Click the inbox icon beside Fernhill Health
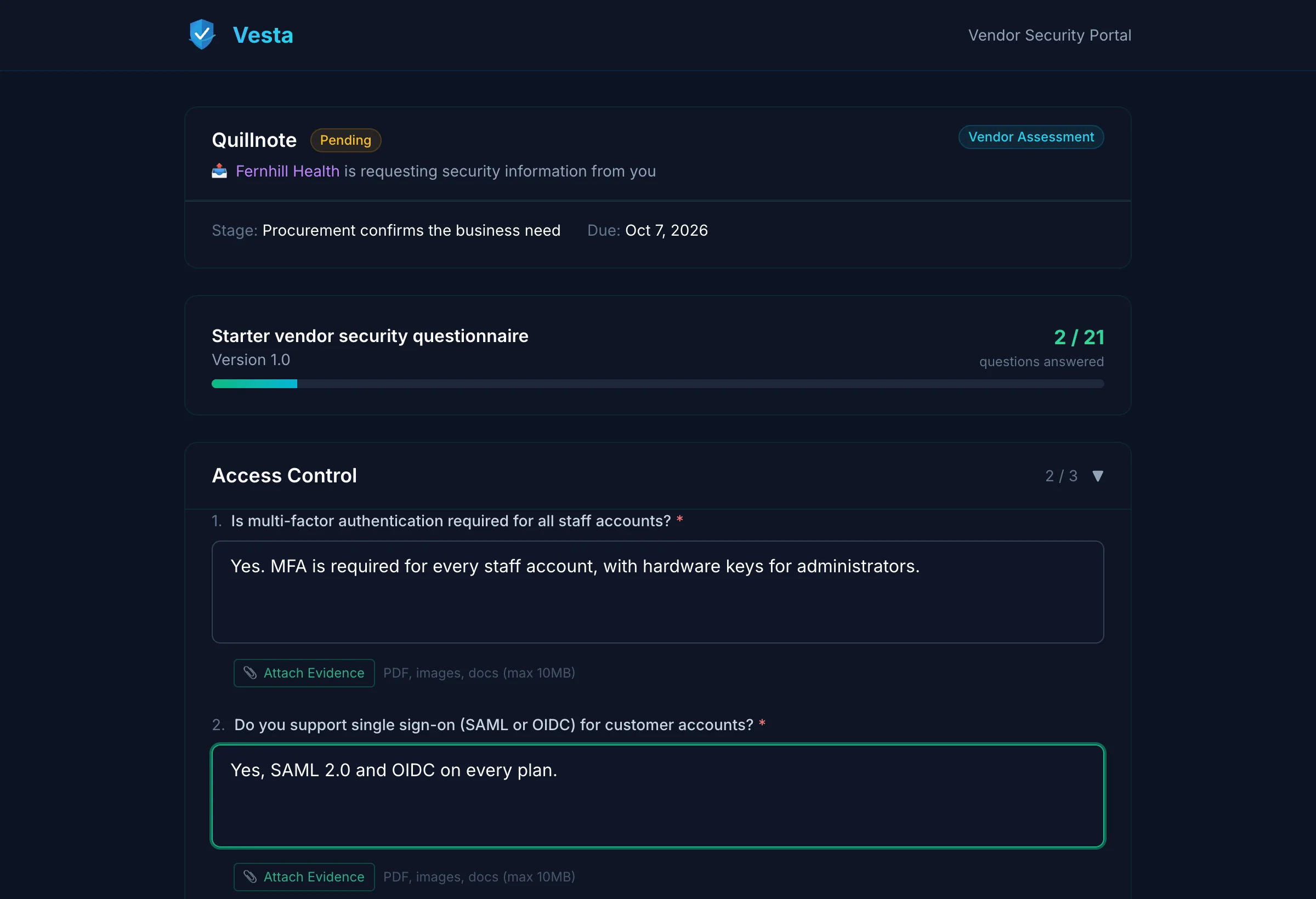1316x899 pixels. click(x=219, y=171)
